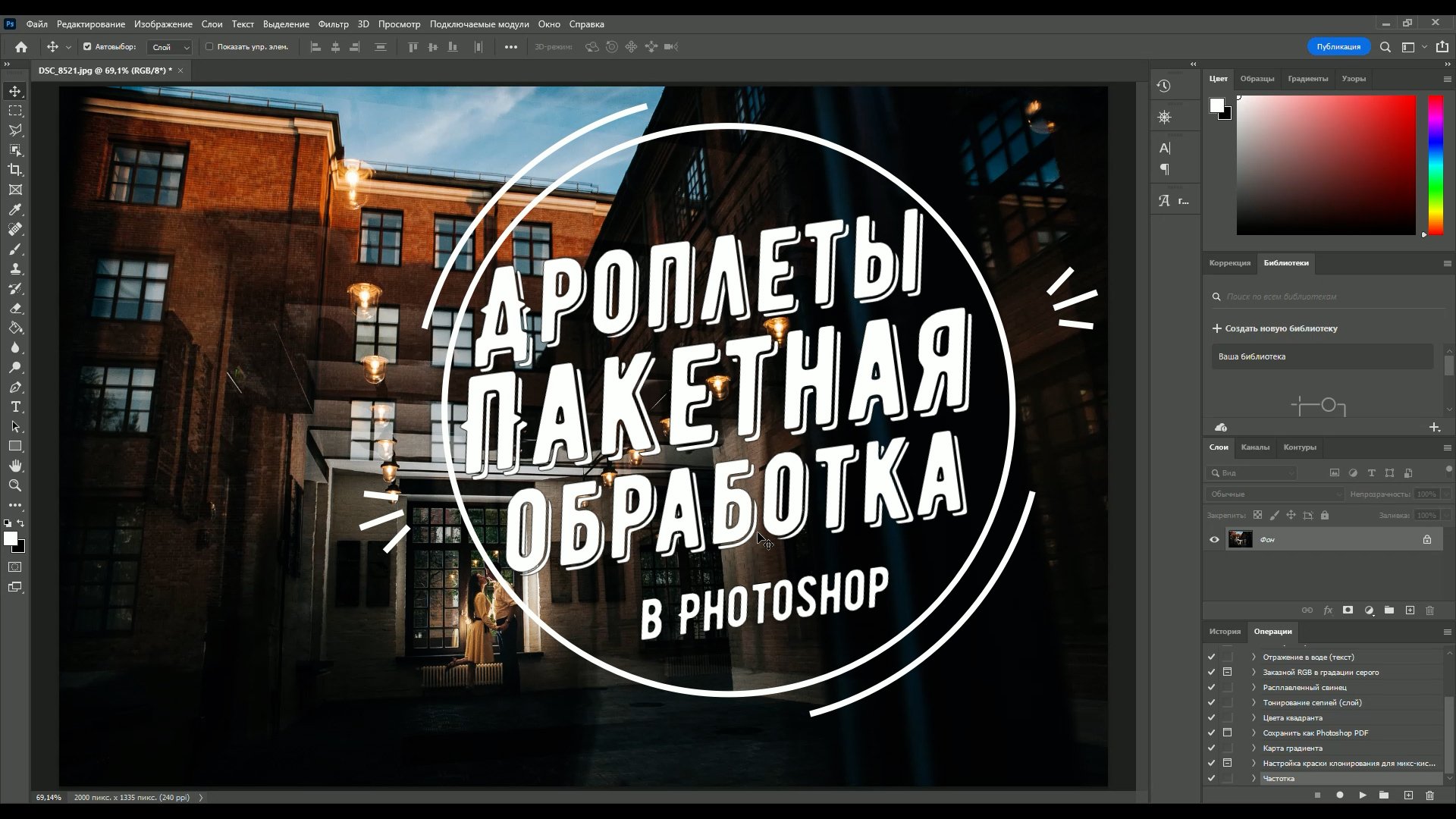Expand Сохранить как Photoshop PDF action

pyautogui.click(x=1254, y=733)
